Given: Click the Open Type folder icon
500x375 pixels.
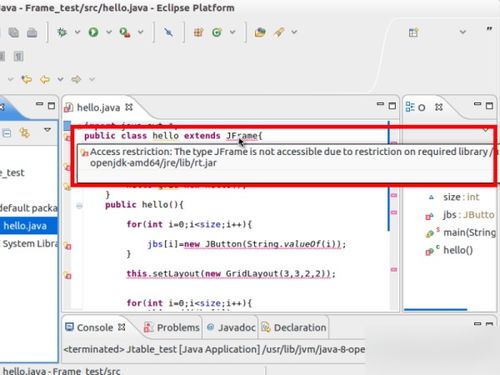Looking at the screenshot, I should (x=260, y=32).
